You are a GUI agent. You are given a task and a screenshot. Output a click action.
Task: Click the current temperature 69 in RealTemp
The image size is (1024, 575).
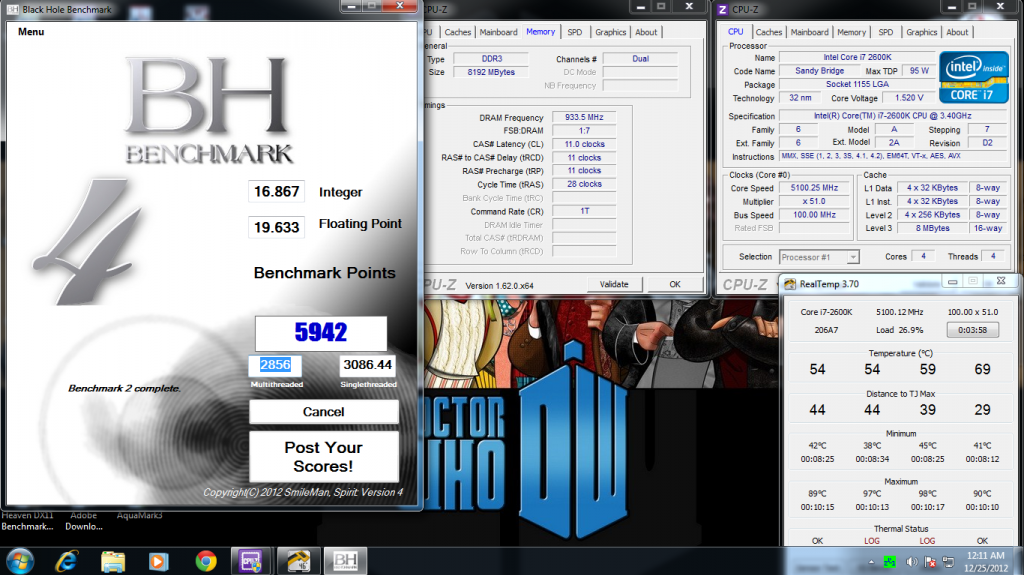[x=982, y=369]
